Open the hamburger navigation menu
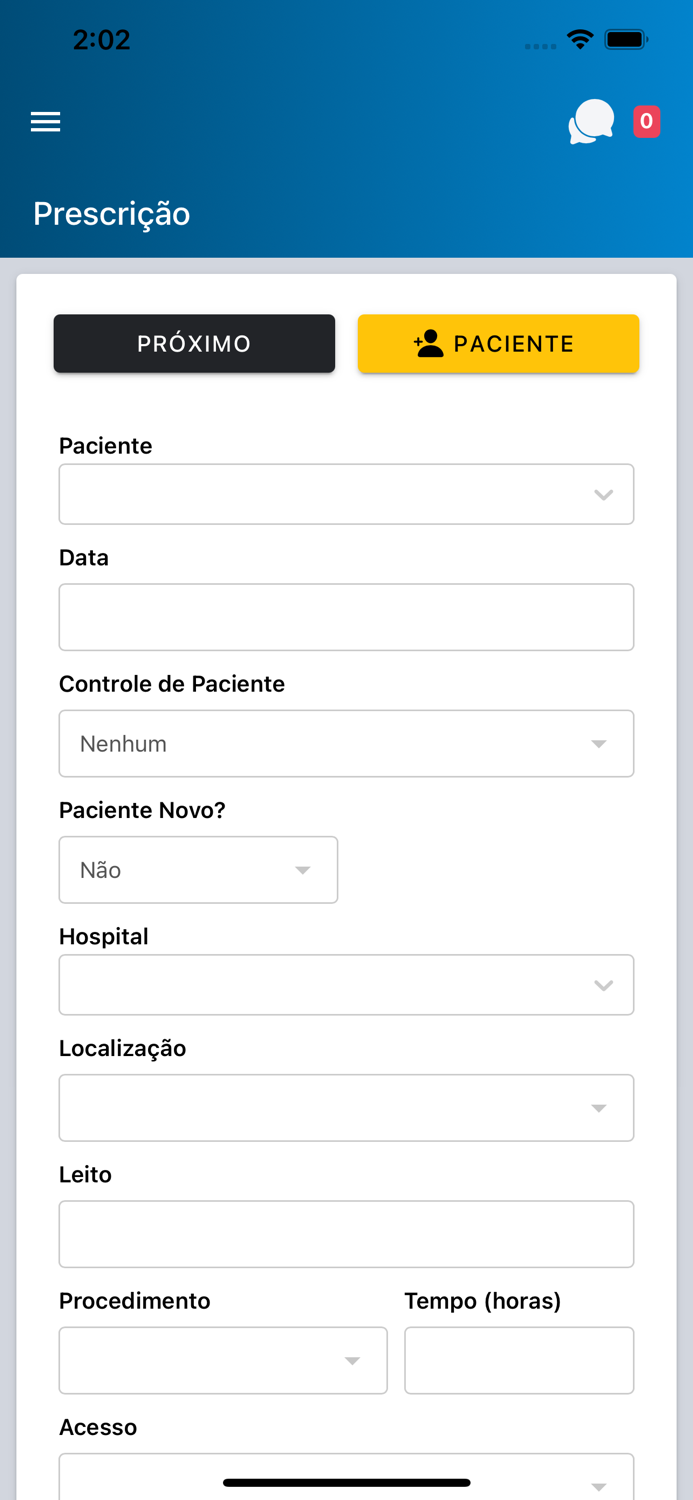This screenshot has height=1500, width=693. click(x=45, y=121)
